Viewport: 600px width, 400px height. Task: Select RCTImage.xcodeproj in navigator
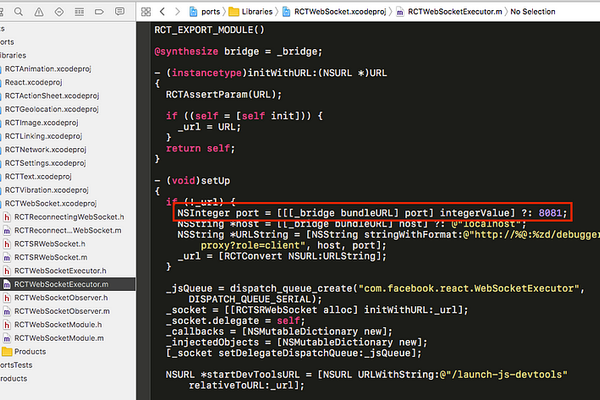[x=41, y=122]
